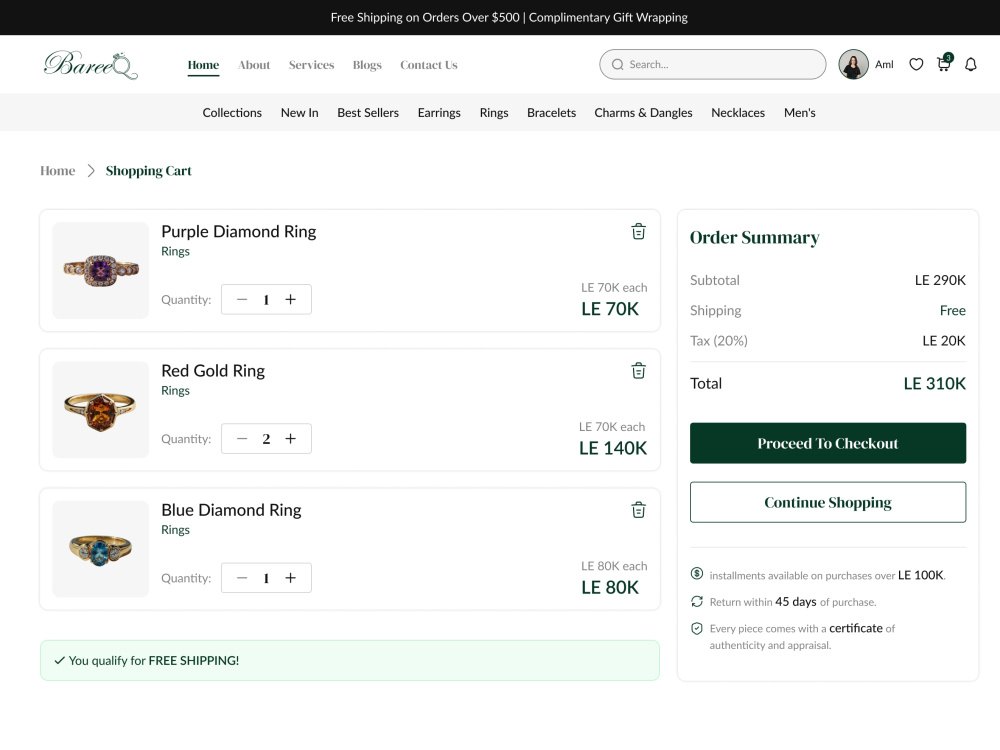Click the breadcrumb chevron separator
The height and width of the screenshot is (750, 1000).
pos(91,171)
